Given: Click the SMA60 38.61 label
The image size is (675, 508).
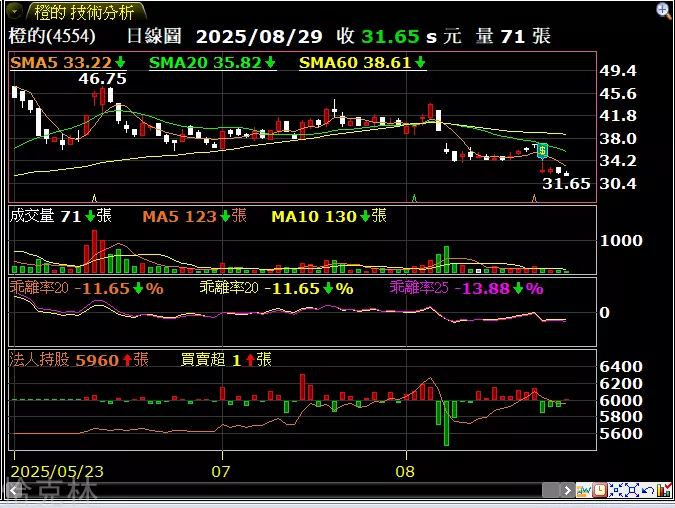Looking at the screenshot, I should click(x=362, y=63).
